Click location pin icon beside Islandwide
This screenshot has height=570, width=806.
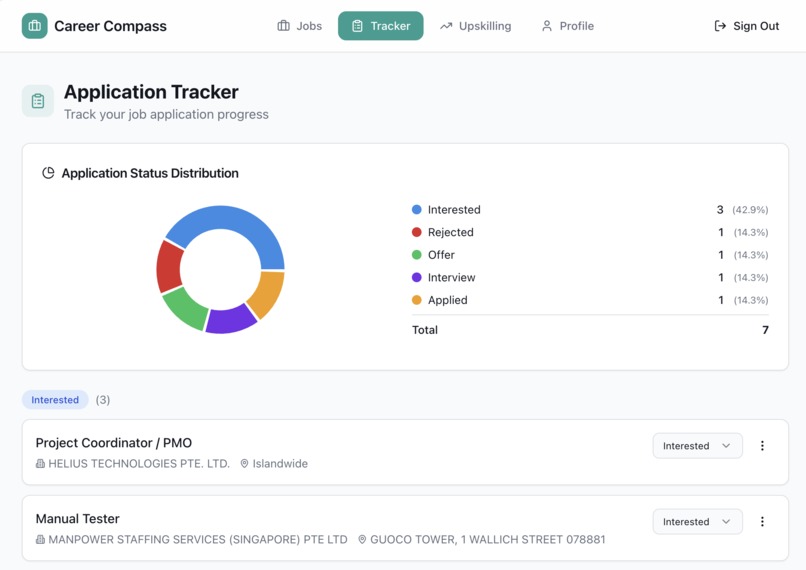coord(245,464)
